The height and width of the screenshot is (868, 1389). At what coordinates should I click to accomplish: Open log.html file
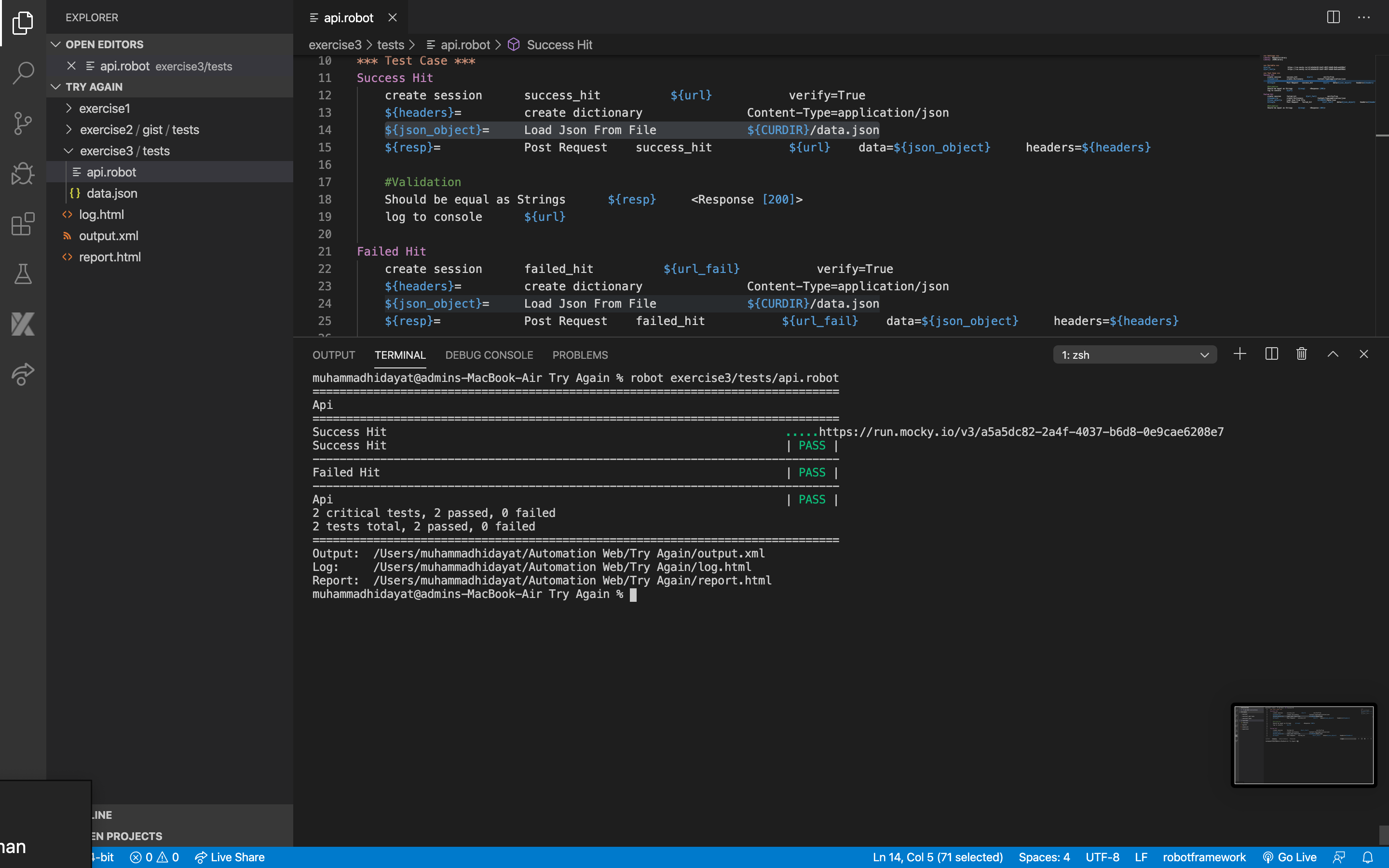click(170, 214)
